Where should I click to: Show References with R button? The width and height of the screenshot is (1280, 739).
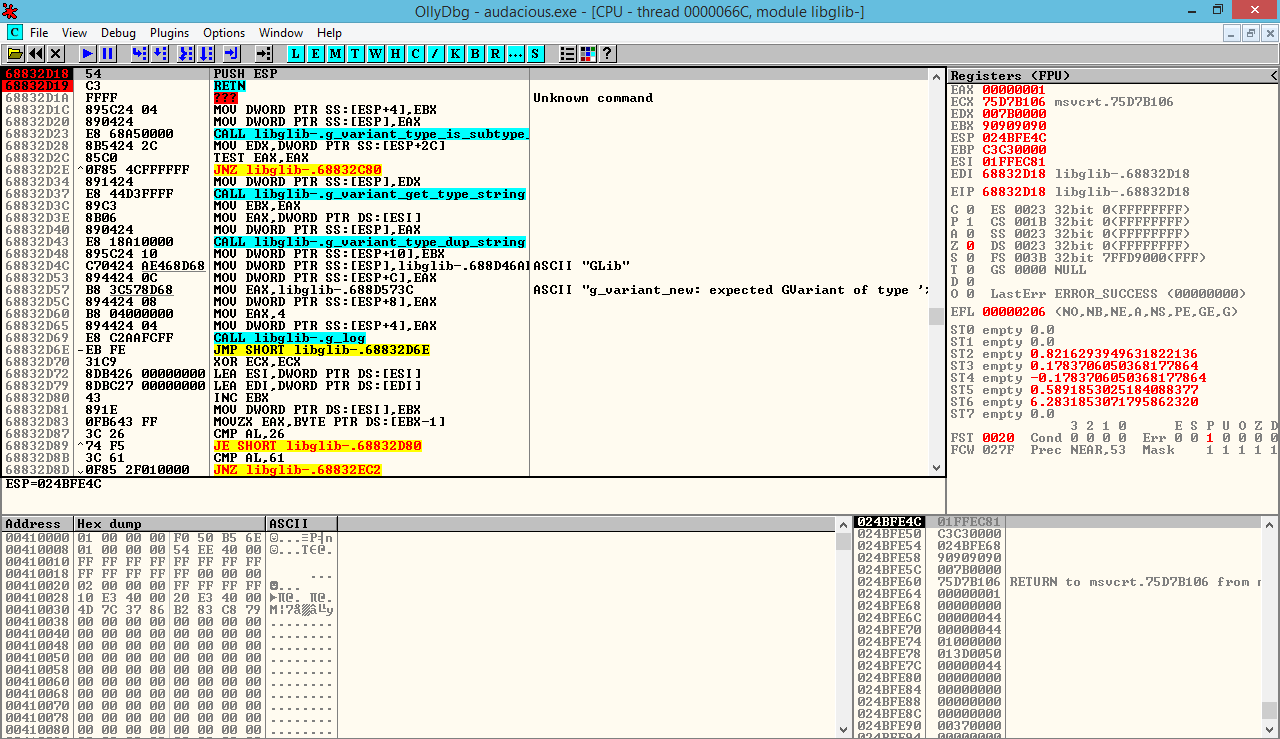(496, 53)
